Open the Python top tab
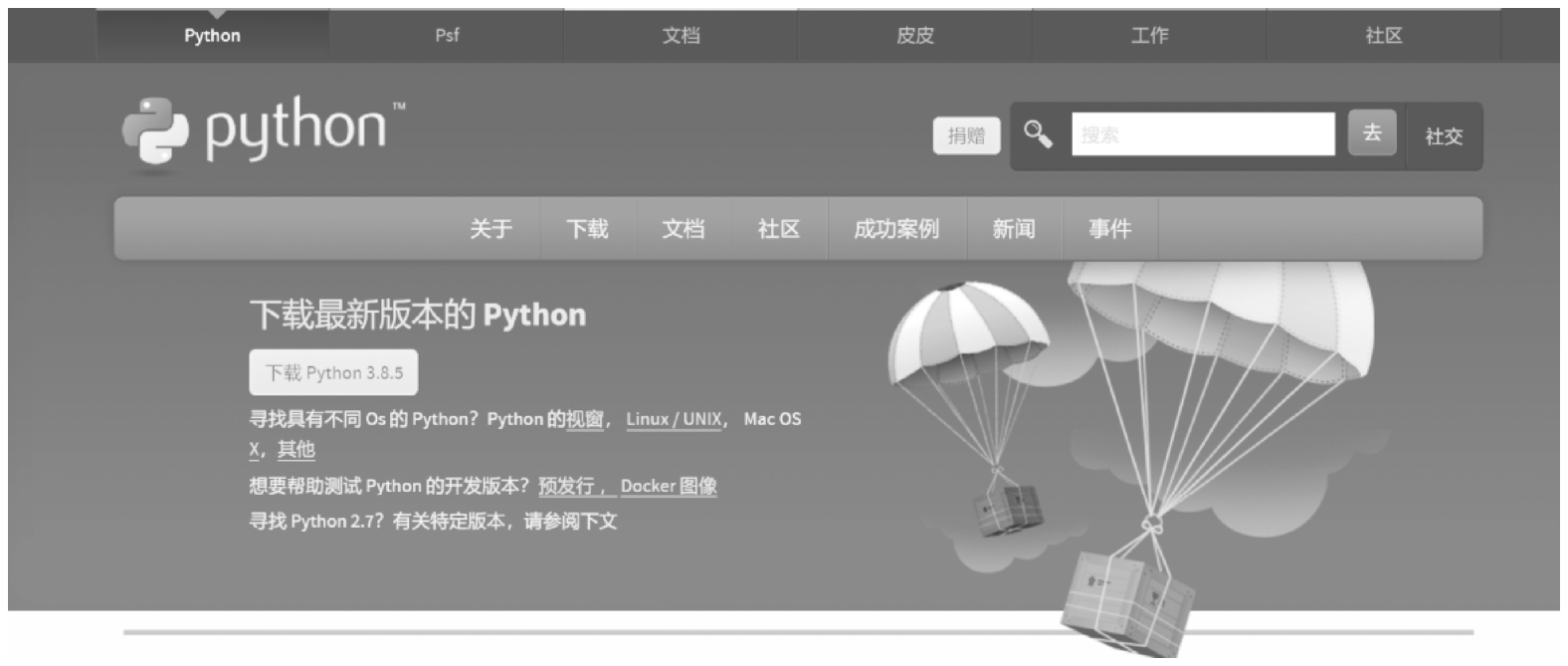Viewport: 1568px width, 666px height. coord(212,36)
